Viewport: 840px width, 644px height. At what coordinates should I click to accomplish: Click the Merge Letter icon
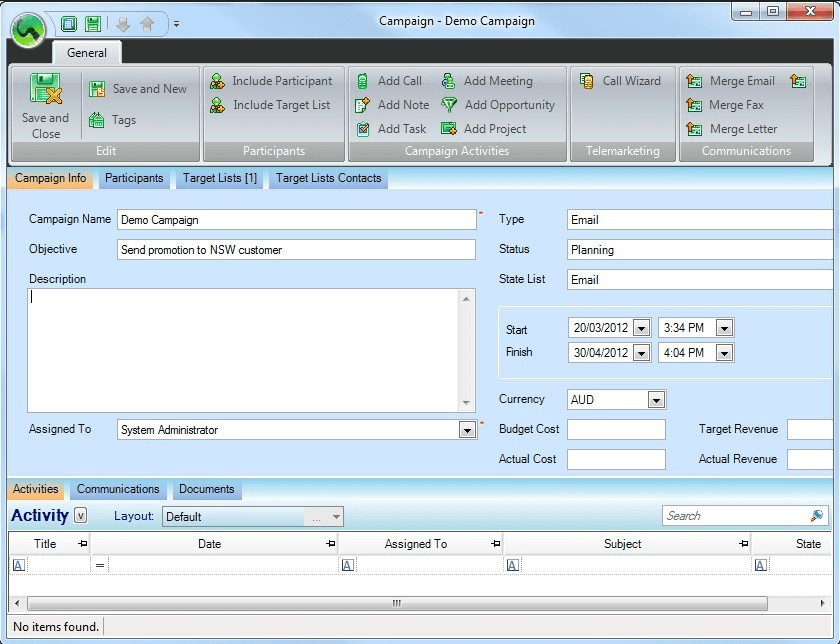coord(694,129)
